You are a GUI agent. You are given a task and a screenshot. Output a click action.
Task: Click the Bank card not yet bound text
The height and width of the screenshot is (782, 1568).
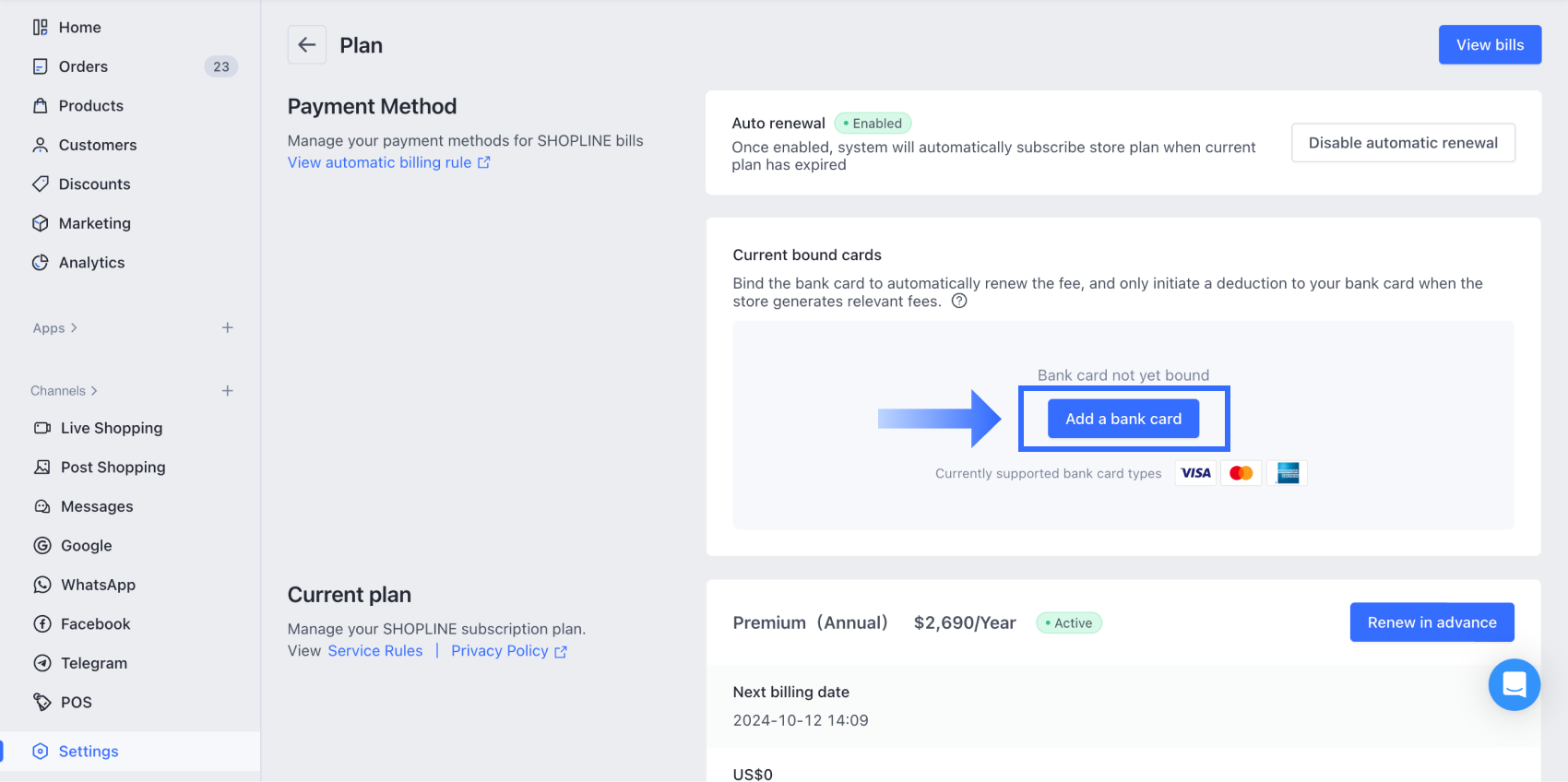pyautogui.click(x=1123, y=375)
